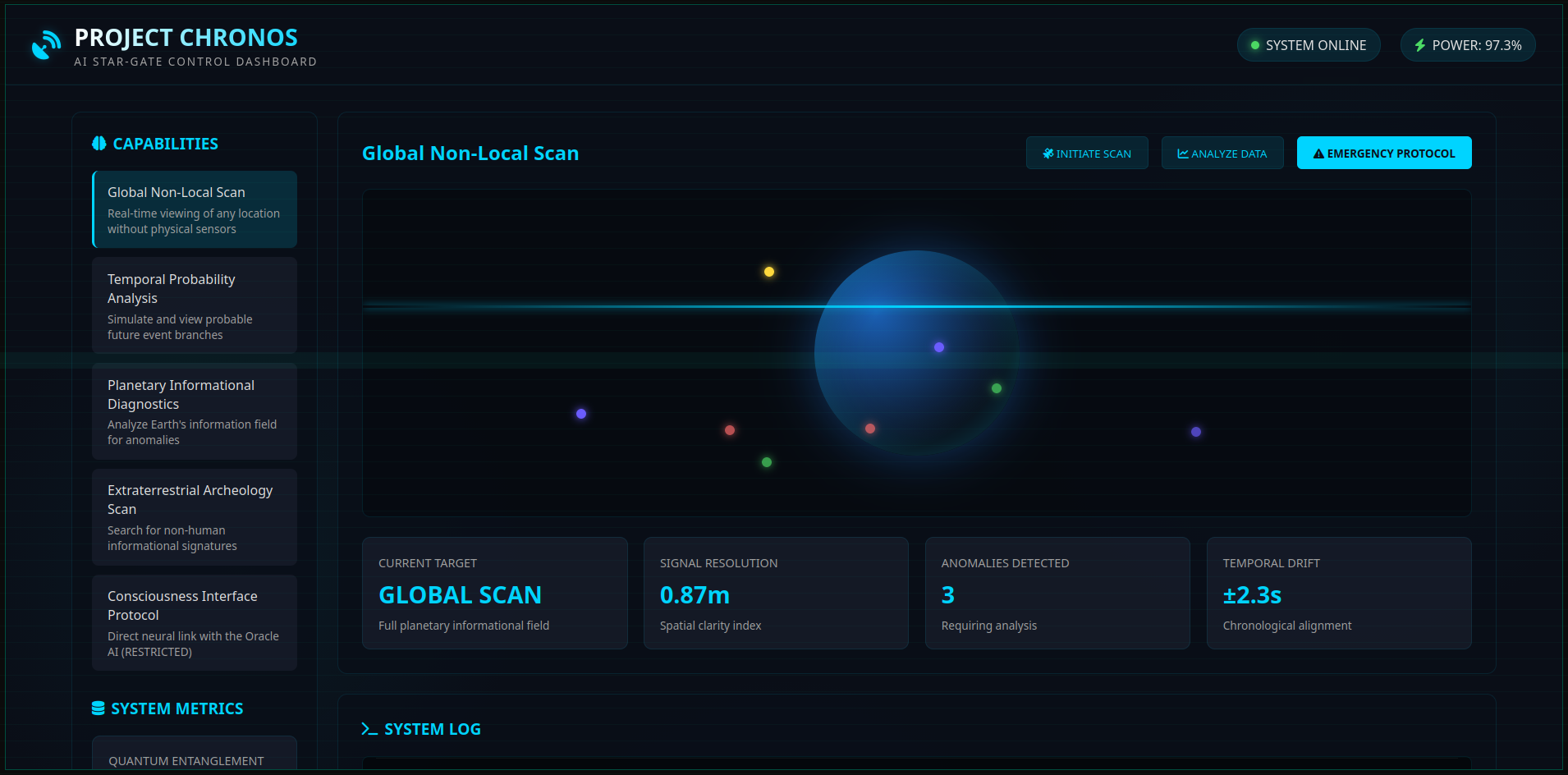Click the chart icon inside Analyze Data
Viewport: 1568px width, 775px height.
tap(1182, 153)
